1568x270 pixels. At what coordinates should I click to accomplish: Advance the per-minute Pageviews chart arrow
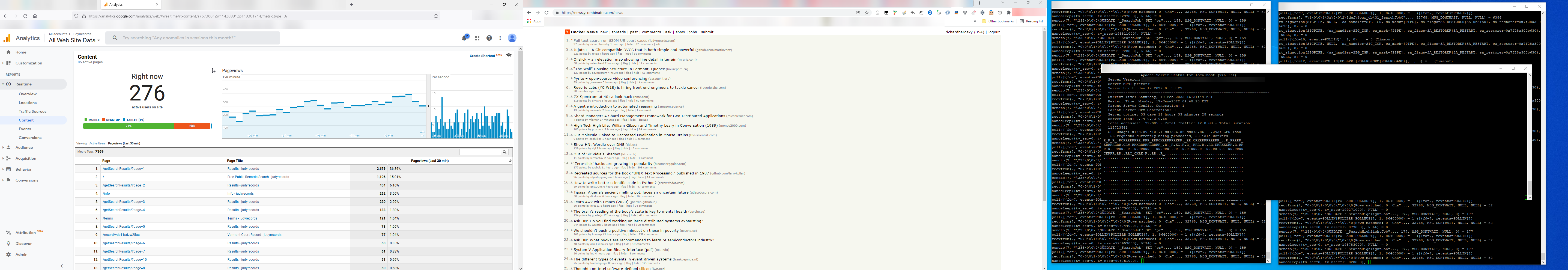(x=429, y=106)
